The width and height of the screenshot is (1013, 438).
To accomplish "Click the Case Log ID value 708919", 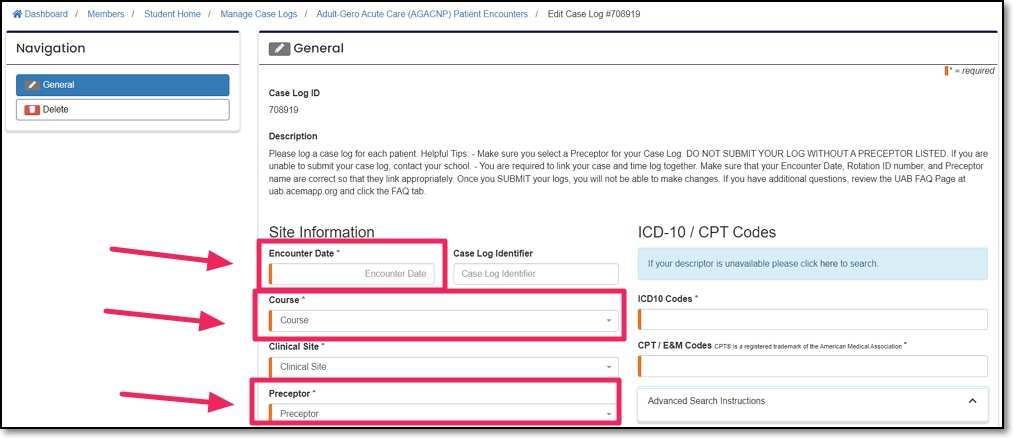I will 284,110.
